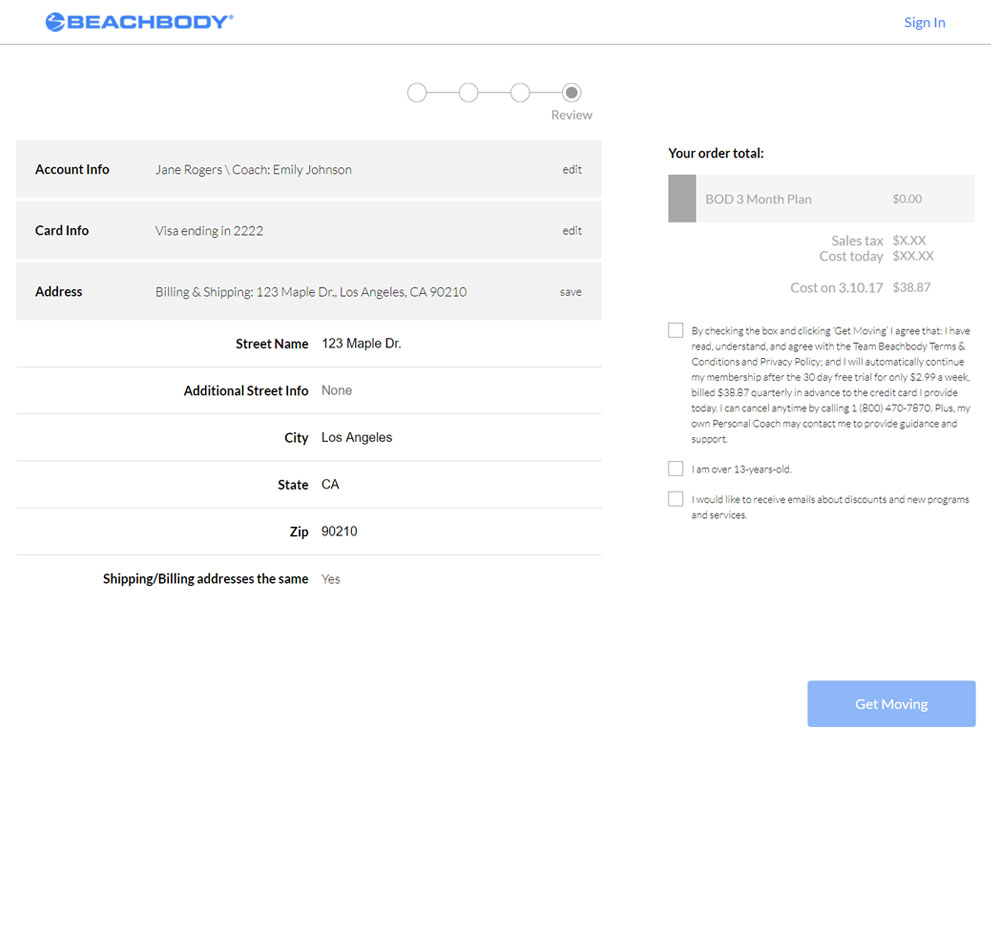
Task: Edit the Account Info section
Action: tap(572, 169)
